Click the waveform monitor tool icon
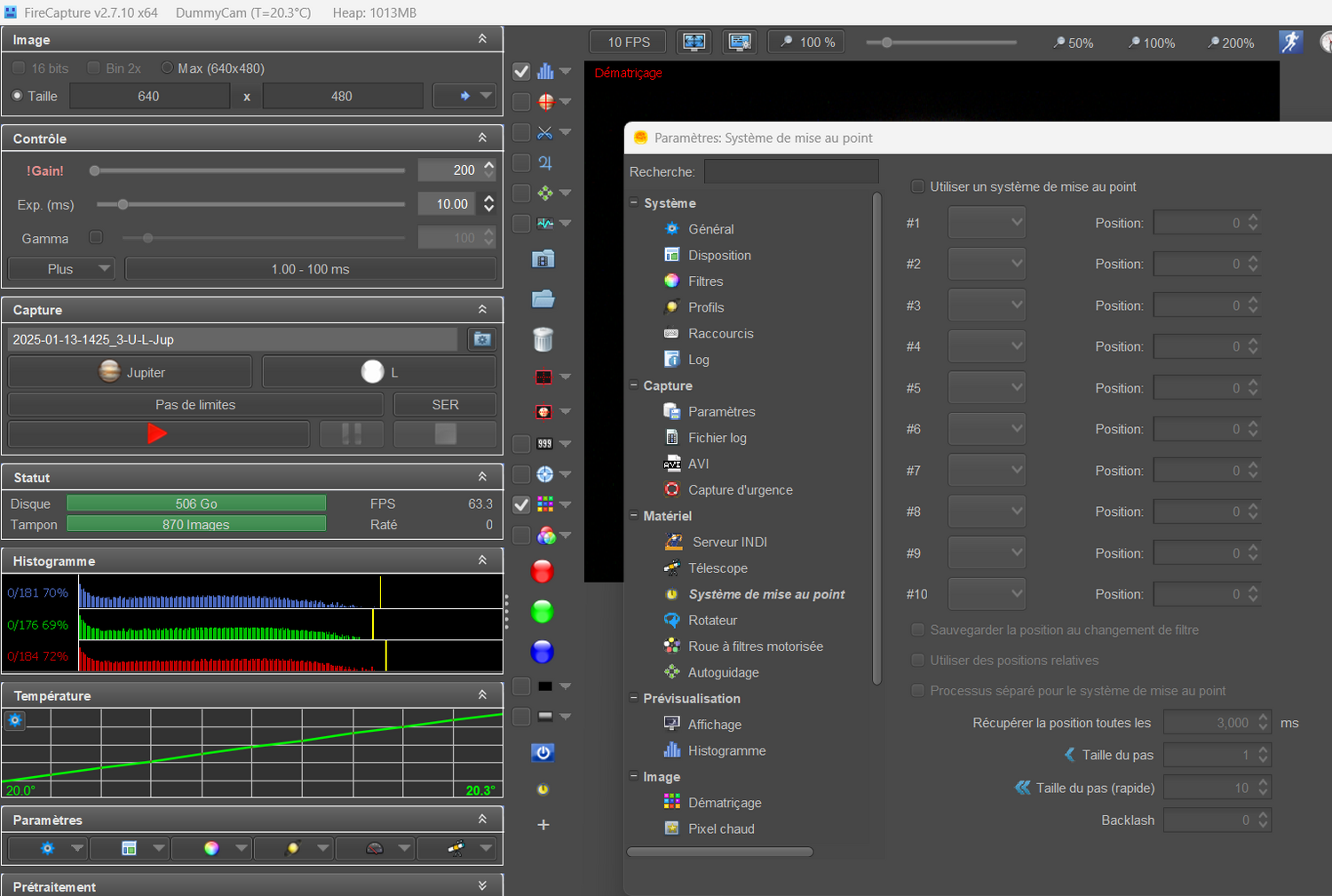 (545, 223)
